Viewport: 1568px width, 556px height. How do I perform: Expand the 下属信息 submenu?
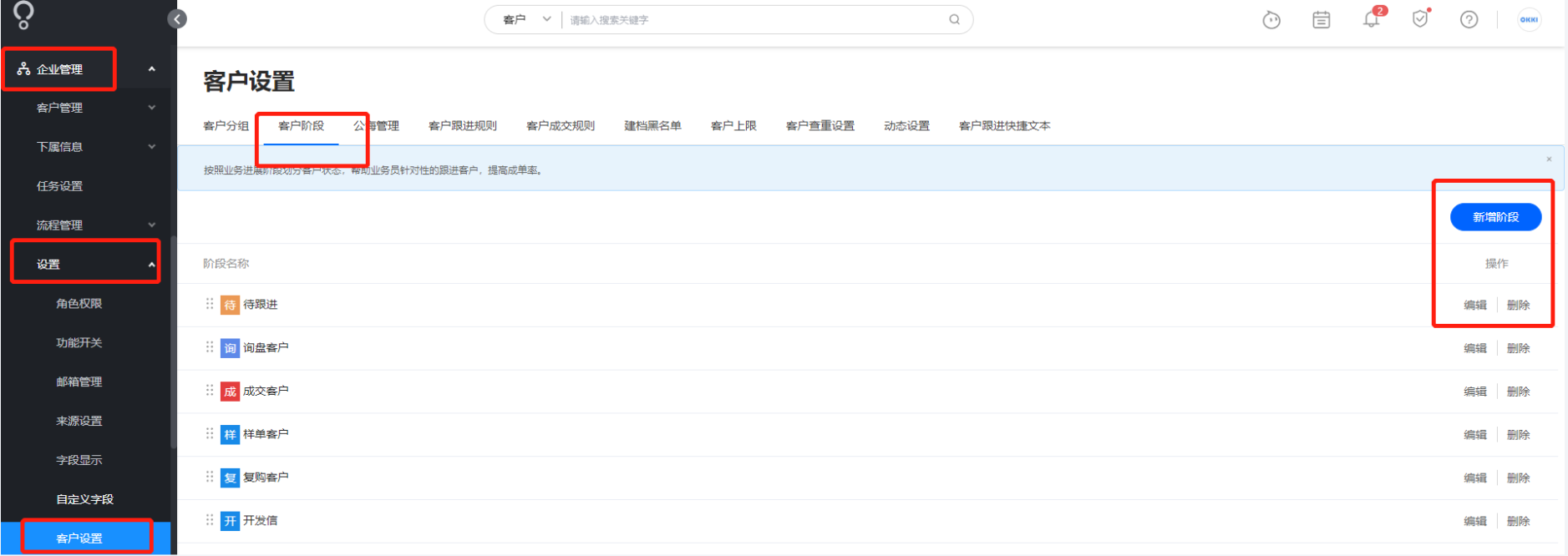point(151,147)
